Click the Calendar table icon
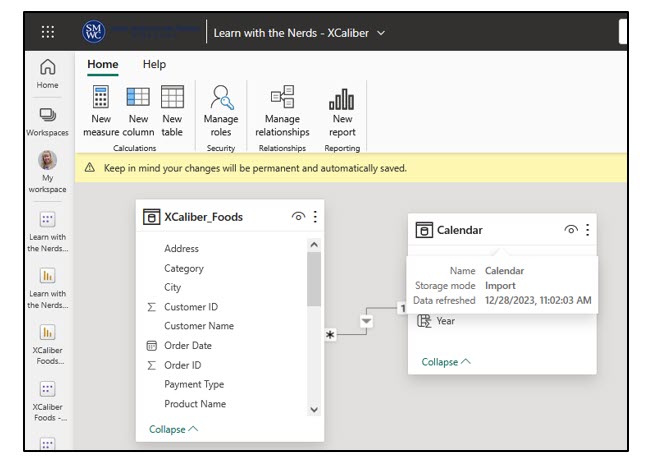The image size is (651, 469). [x=424, y=230]
